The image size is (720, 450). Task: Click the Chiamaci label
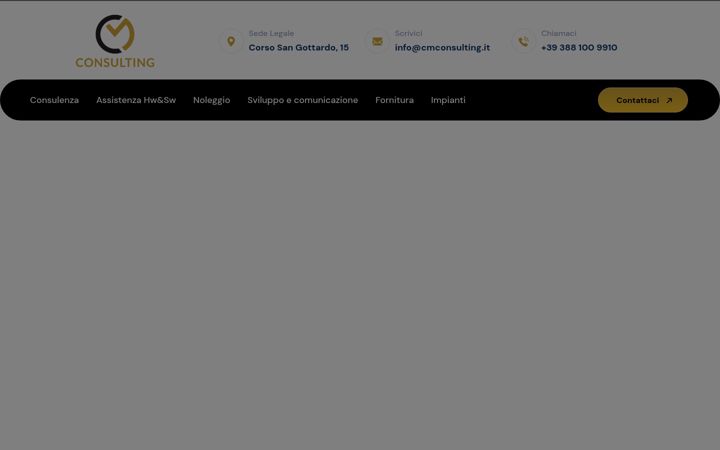[558, 33]
